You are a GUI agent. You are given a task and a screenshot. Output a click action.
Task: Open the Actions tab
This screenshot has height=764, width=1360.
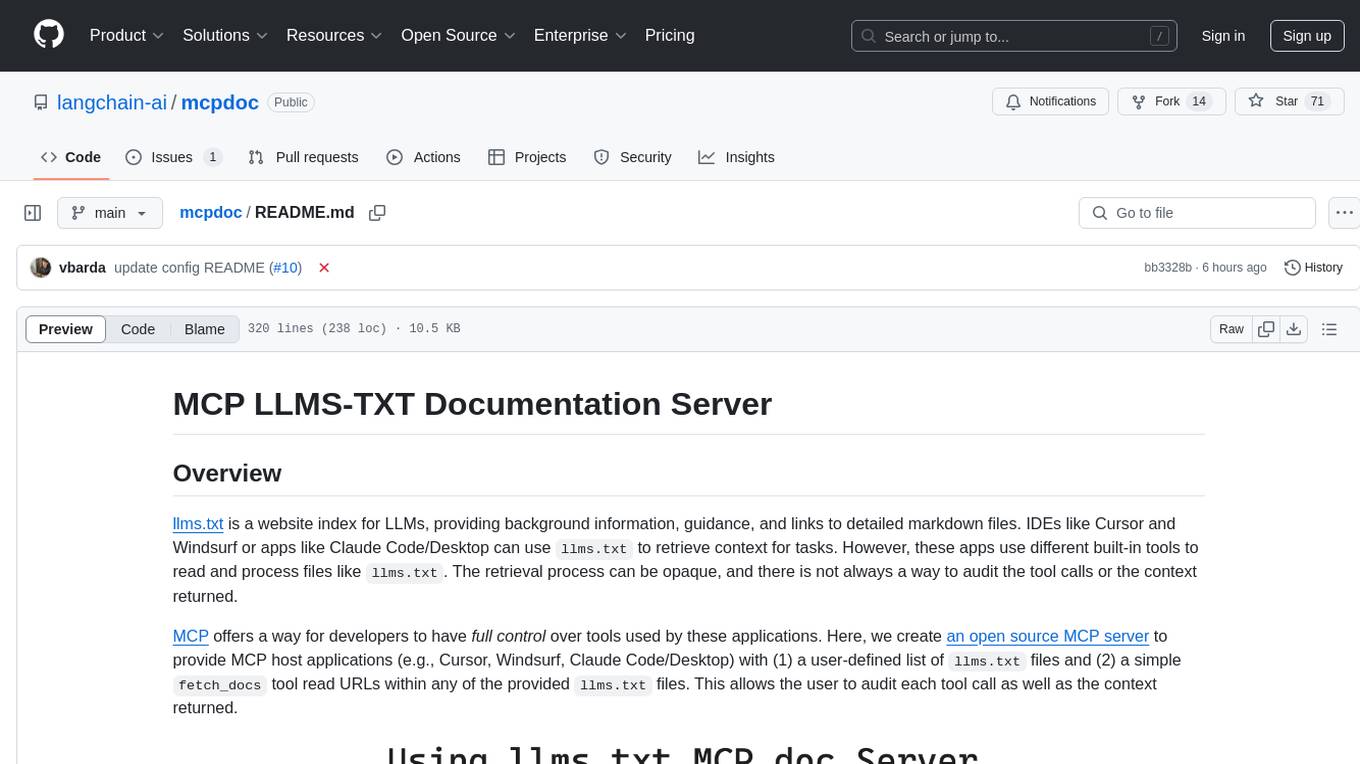pyautogui.click(x=423, y=157)
